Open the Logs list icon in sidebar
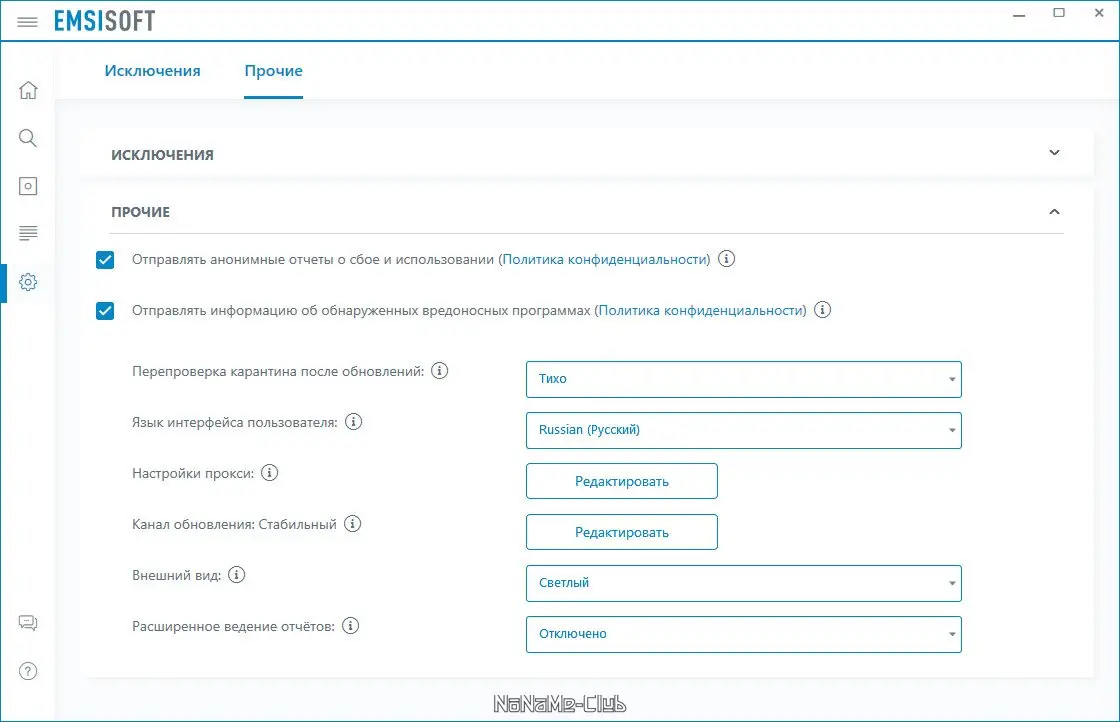 click(x=28, y=233)
